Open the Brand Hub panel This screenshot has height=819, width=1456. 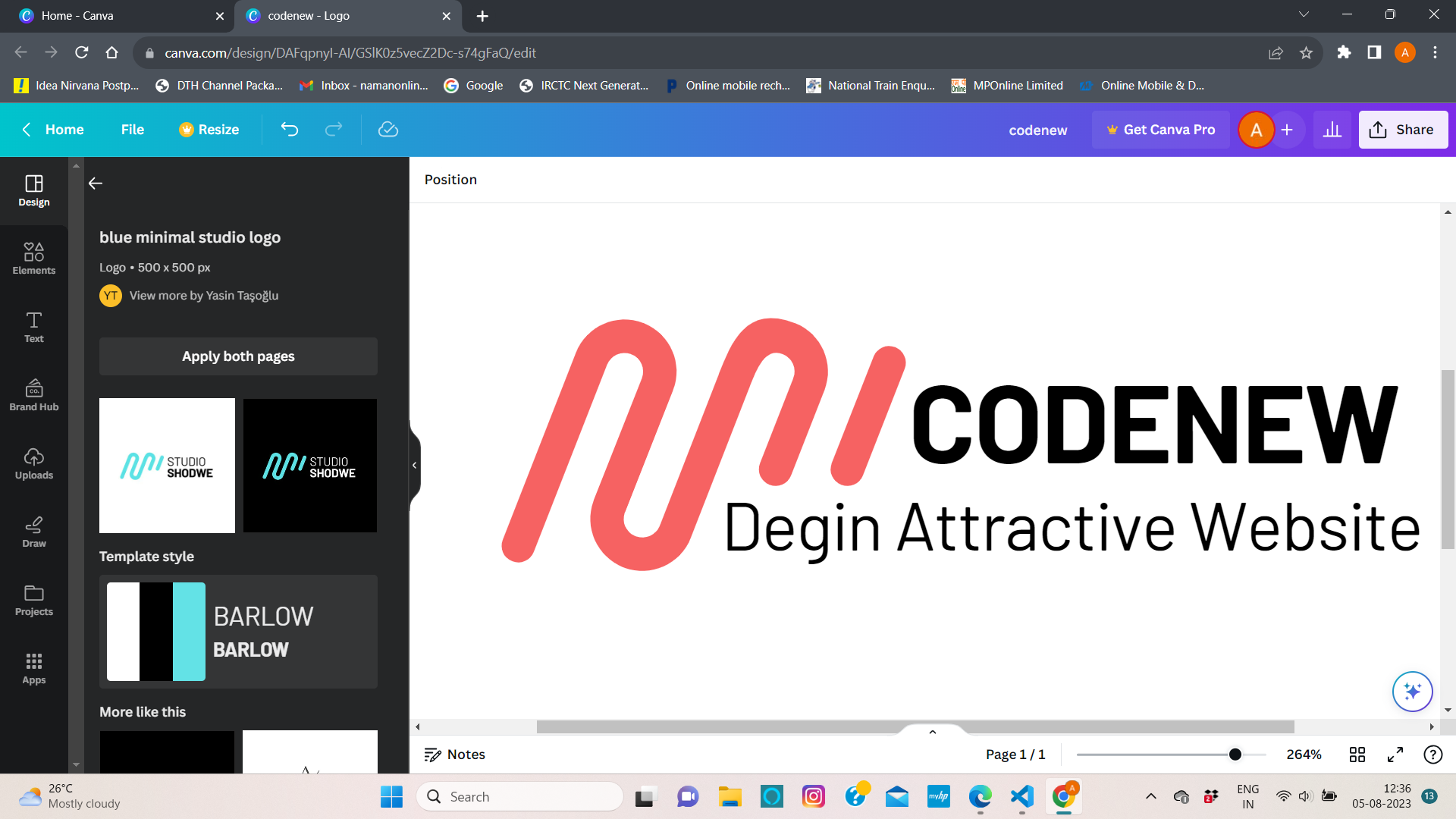coord(33,395)
